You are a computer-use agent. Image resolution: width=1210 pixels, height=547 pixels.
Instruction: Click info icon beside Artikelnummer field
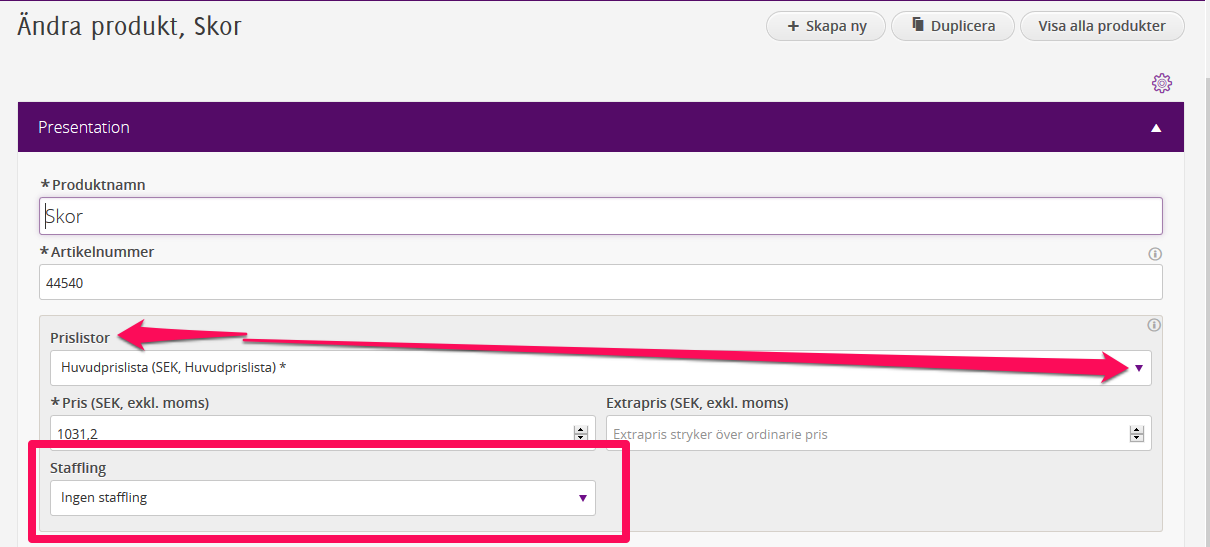tap(1155, 254)
